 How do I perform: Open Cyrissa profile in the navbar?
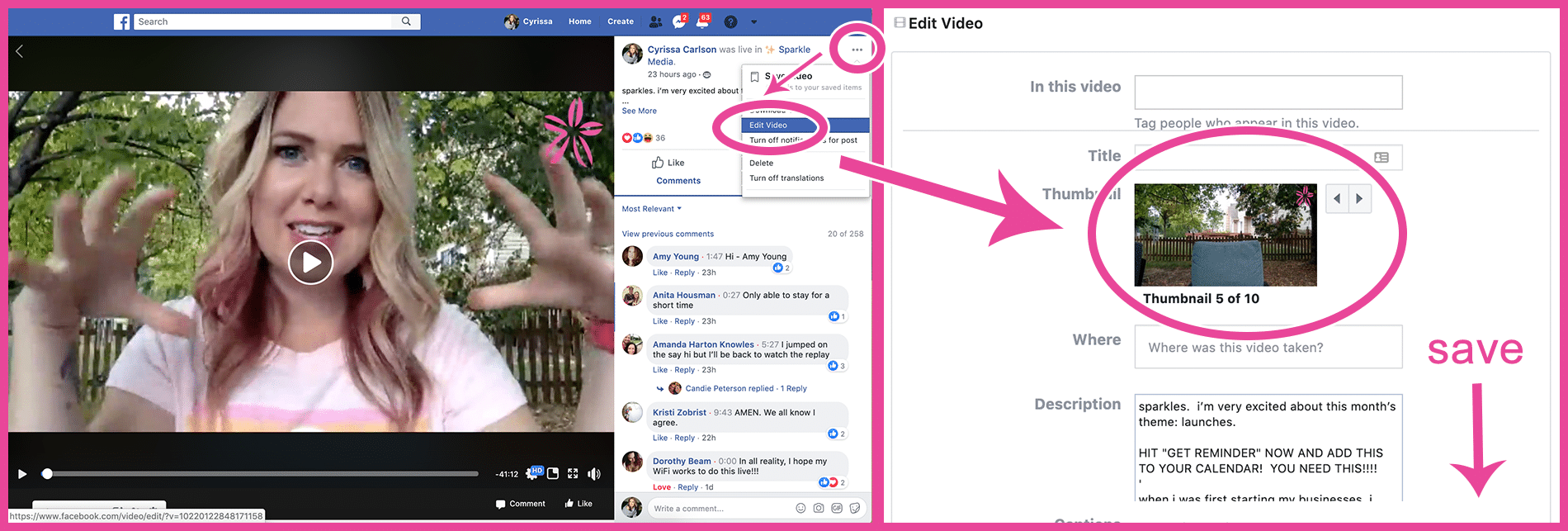click(x=528, y=21)
